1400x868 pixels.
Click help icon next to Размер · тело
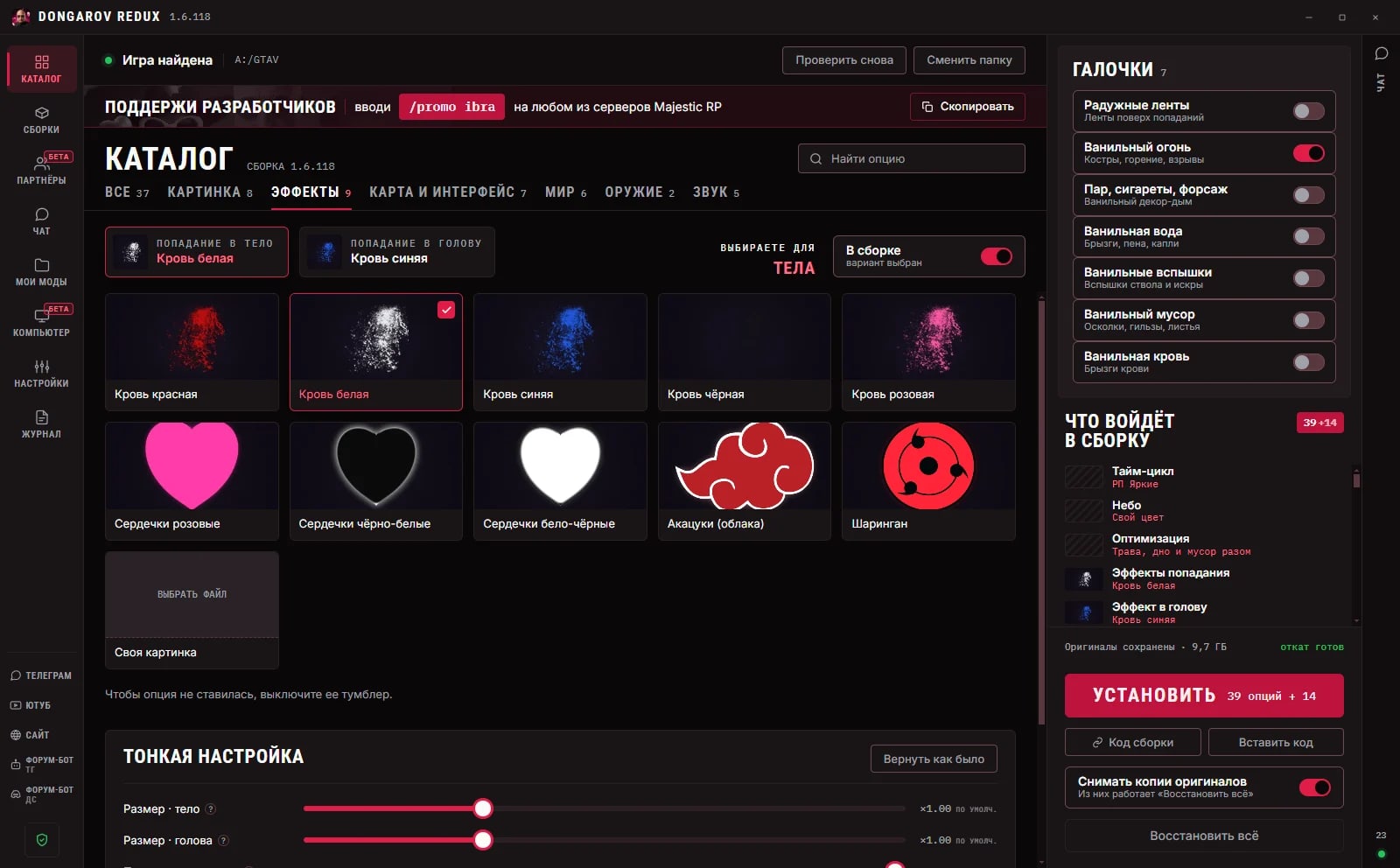(211, 809)
